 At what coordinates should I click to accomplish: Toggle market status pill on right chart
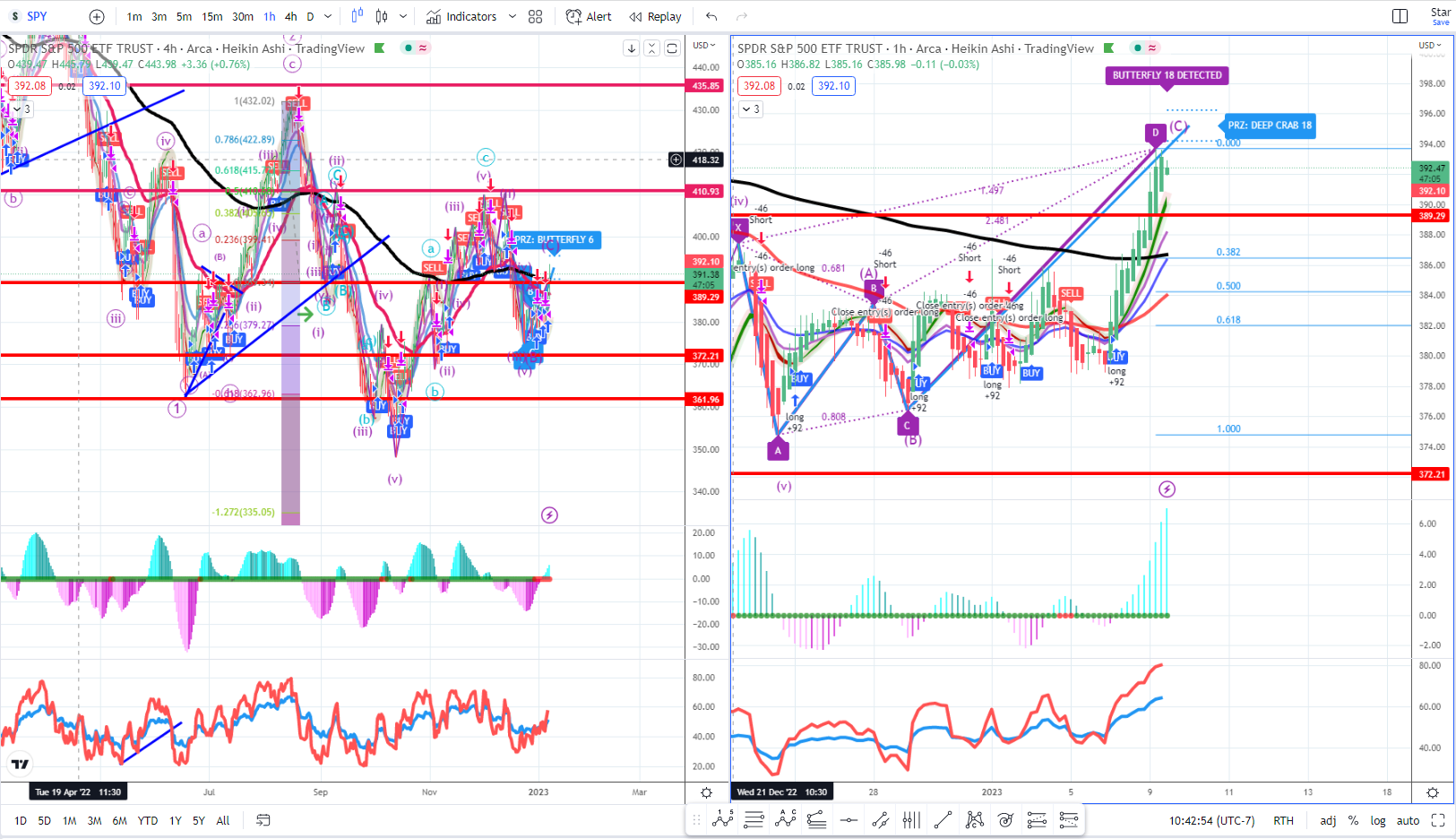coord(1145,48)
